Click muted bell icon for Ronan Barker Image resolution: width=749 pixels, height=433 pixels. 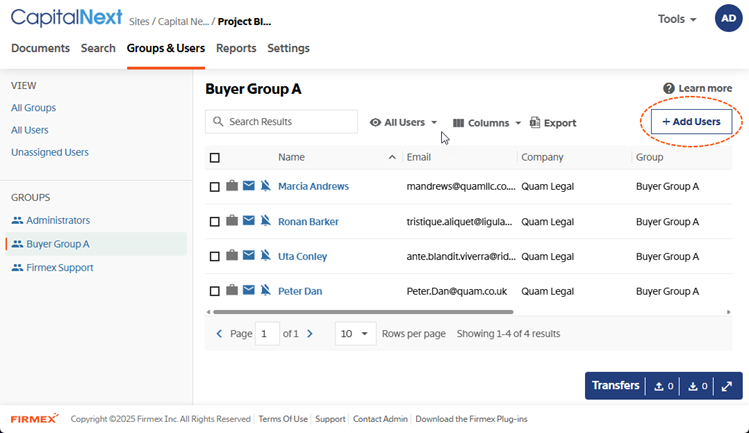coord(266,220)
